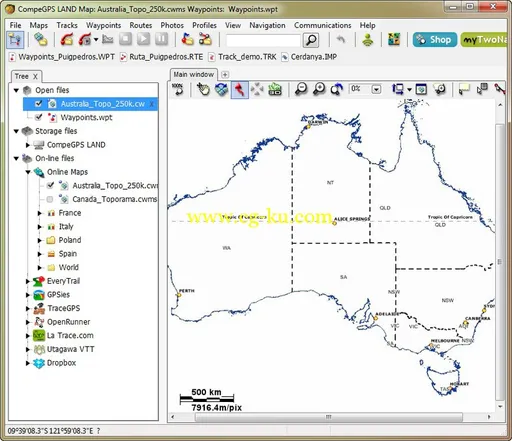Close the Tree tab with X
512x441 pixels.
point(35,77)
